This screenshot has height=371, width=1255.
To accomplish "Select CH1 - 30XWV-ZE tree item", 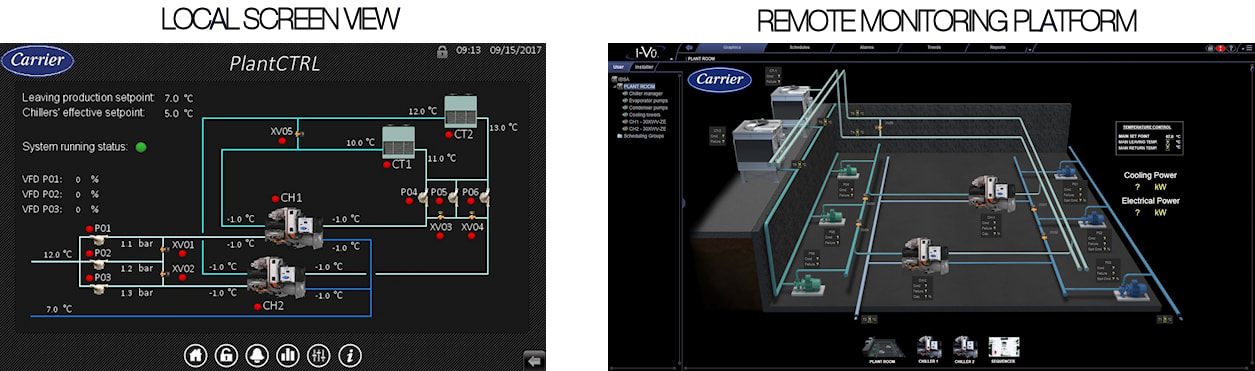I will [646, 122].
